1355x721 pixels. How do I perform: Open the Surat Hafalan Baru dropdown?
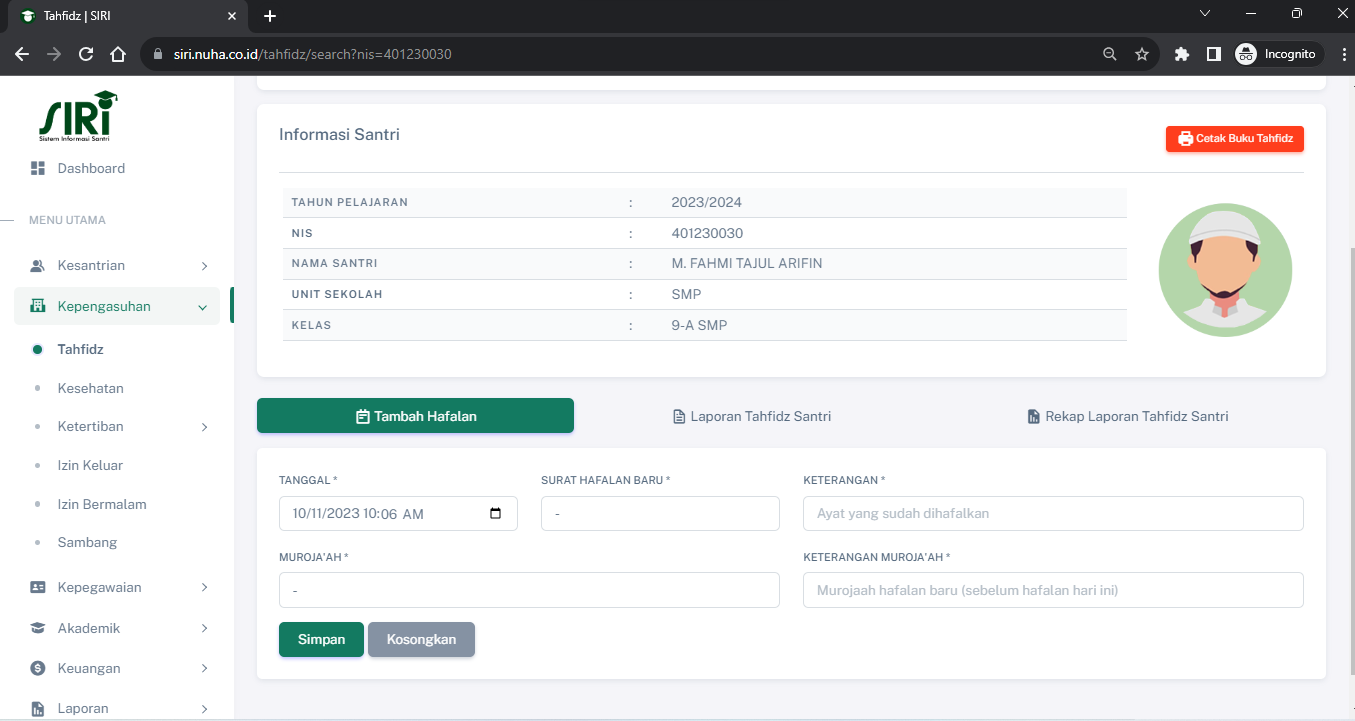(659, 513)
